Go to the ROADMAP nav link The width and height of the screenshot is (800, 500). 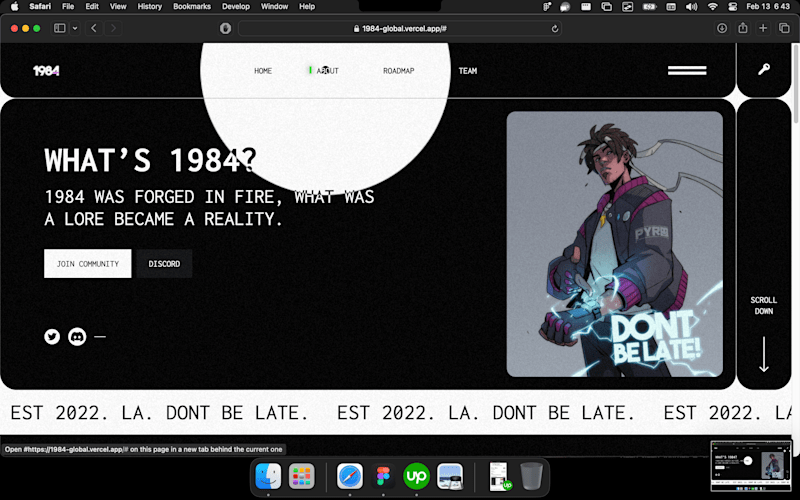point(398,71)
